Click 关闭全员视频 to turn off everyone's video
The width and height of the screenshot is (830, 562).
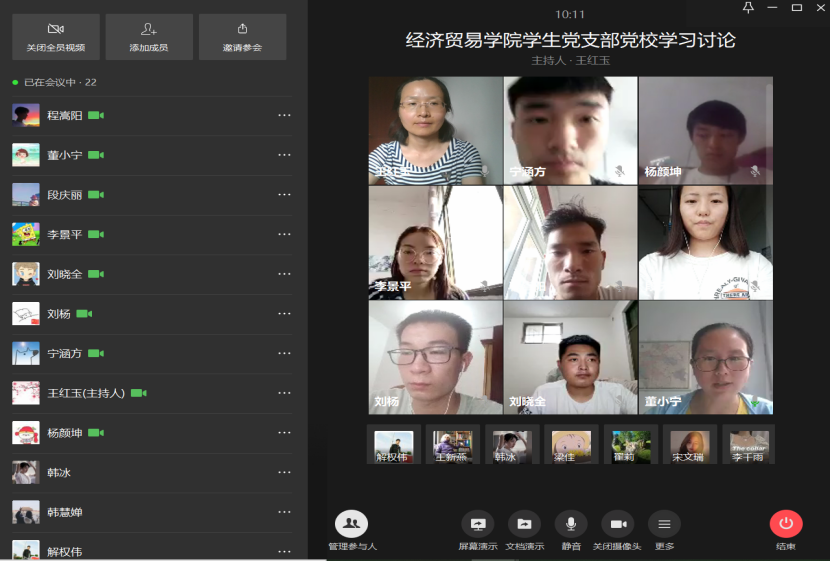click(56, 37)
